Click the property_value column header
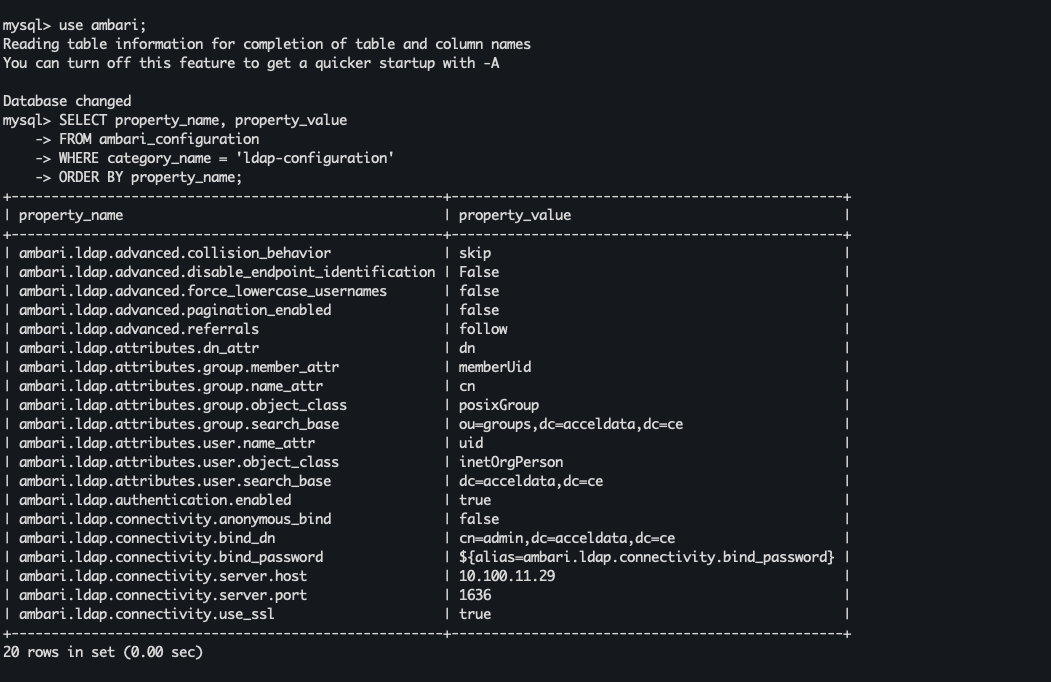This screenshot has height=682, width=1051. 515,215
